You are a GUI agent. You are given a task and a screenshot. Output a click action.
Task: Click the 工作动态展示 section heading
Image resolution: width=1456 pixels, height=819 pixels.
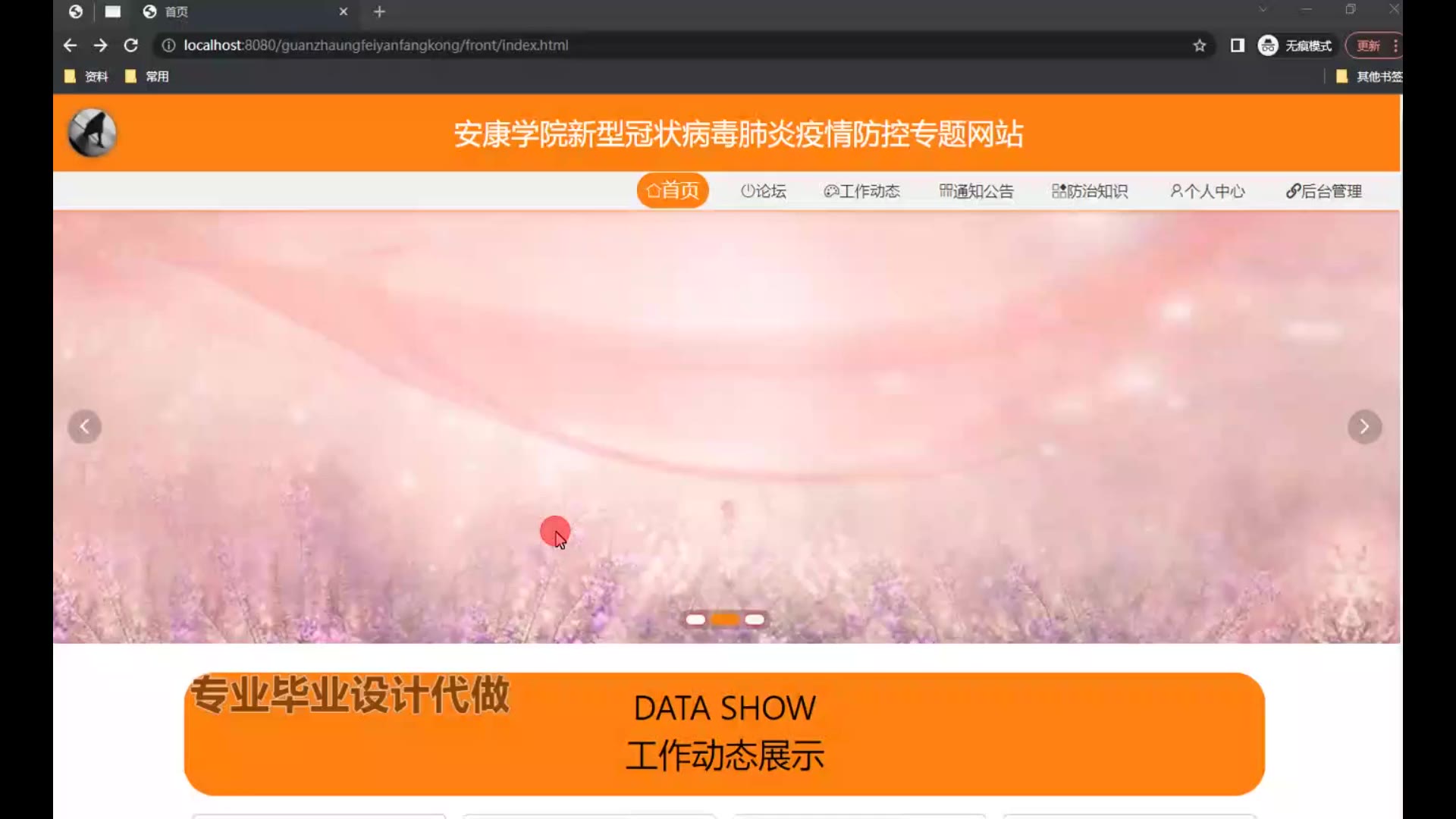tap(724, 755)
